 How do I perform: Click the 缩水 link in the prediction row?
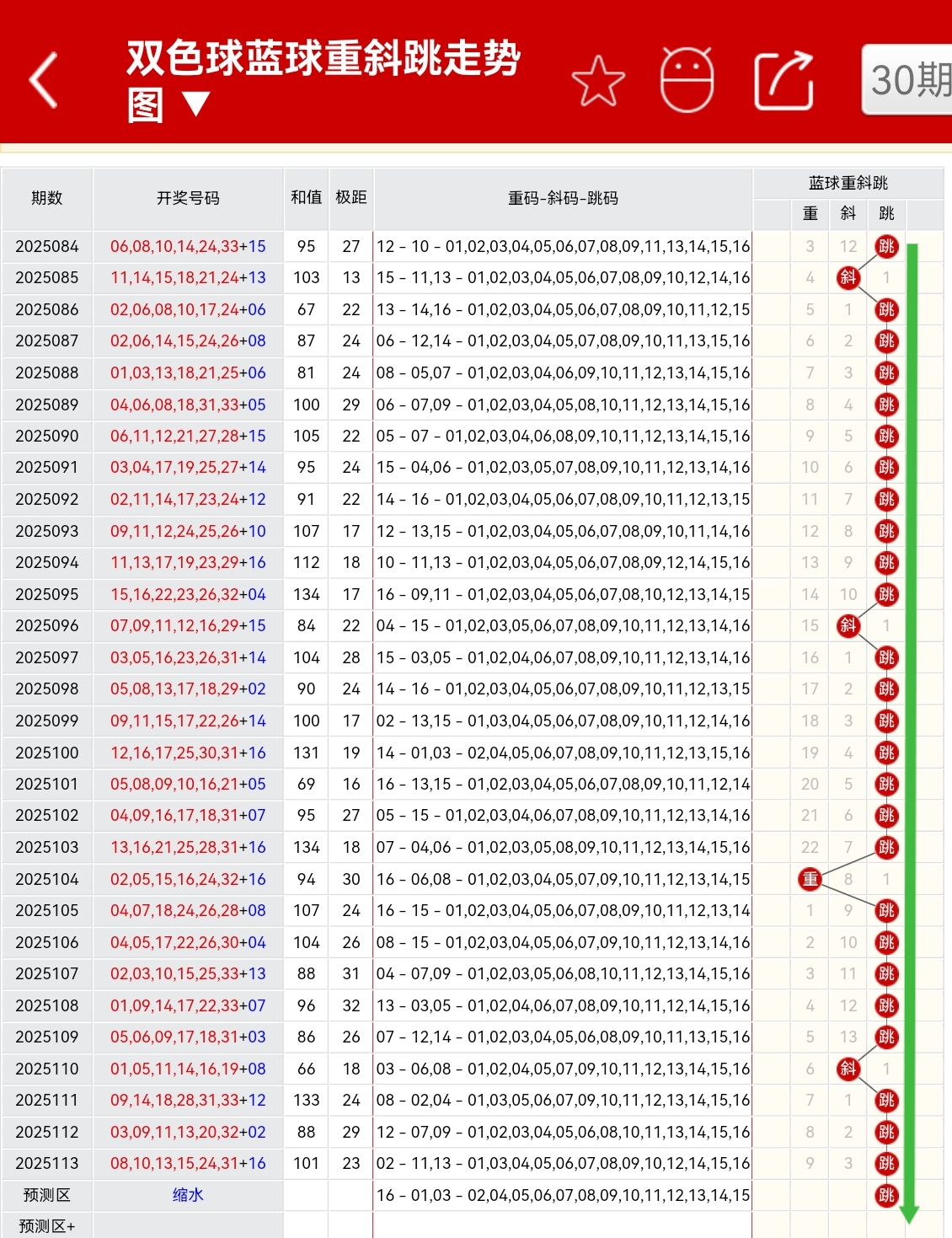pyautogui.click(x=188, y=1195)
